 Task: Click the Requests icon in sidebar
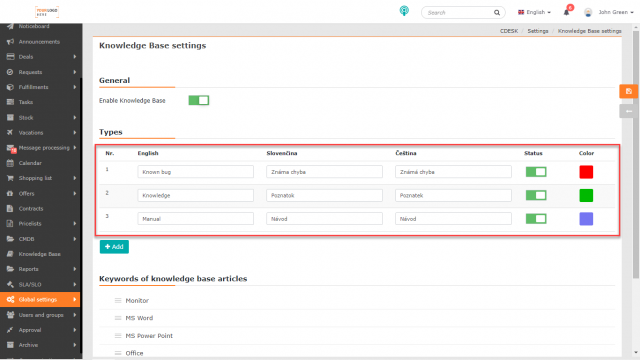click(10, 72)
